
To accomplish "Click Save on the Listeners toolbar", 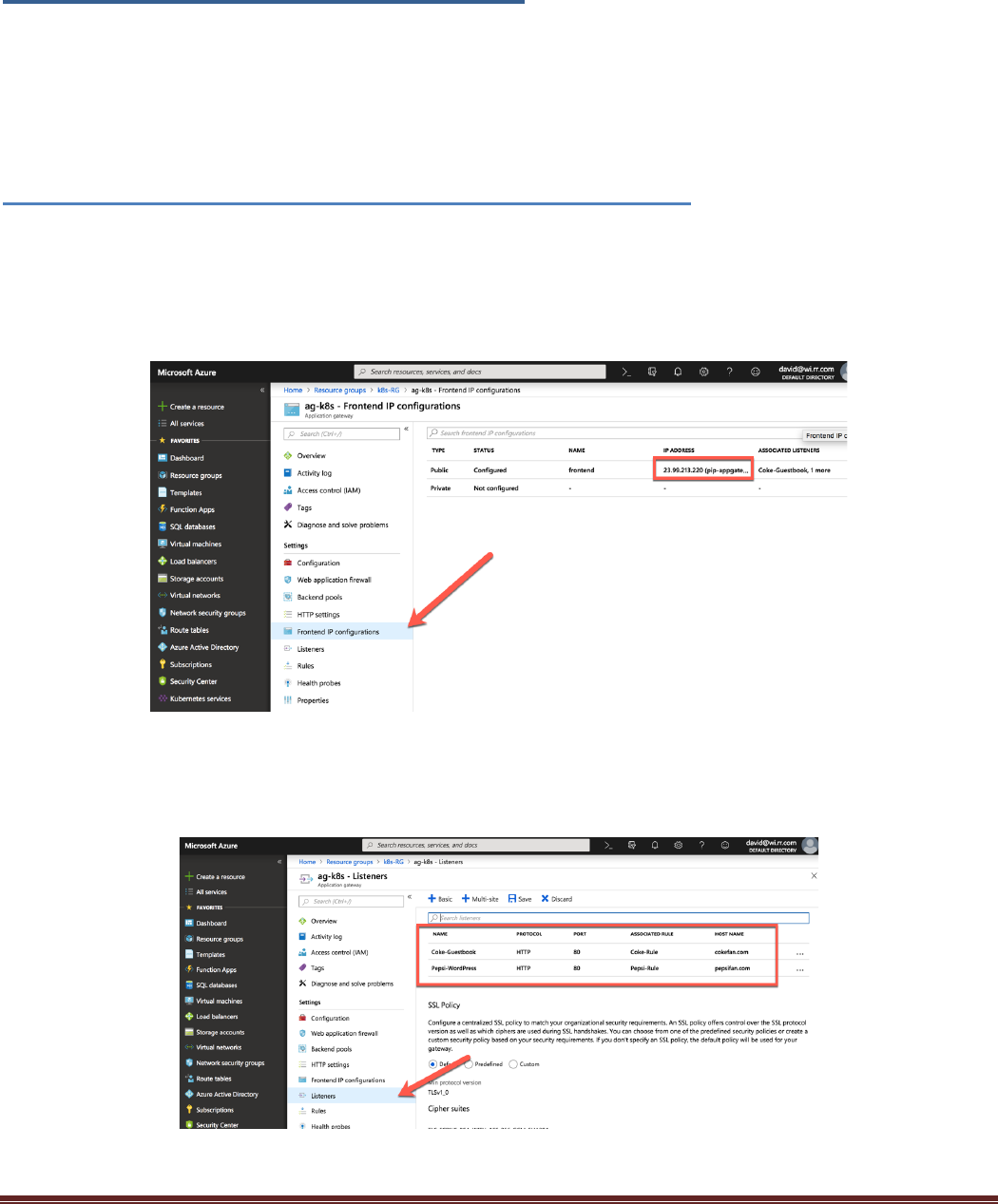I will coord(520,899).
